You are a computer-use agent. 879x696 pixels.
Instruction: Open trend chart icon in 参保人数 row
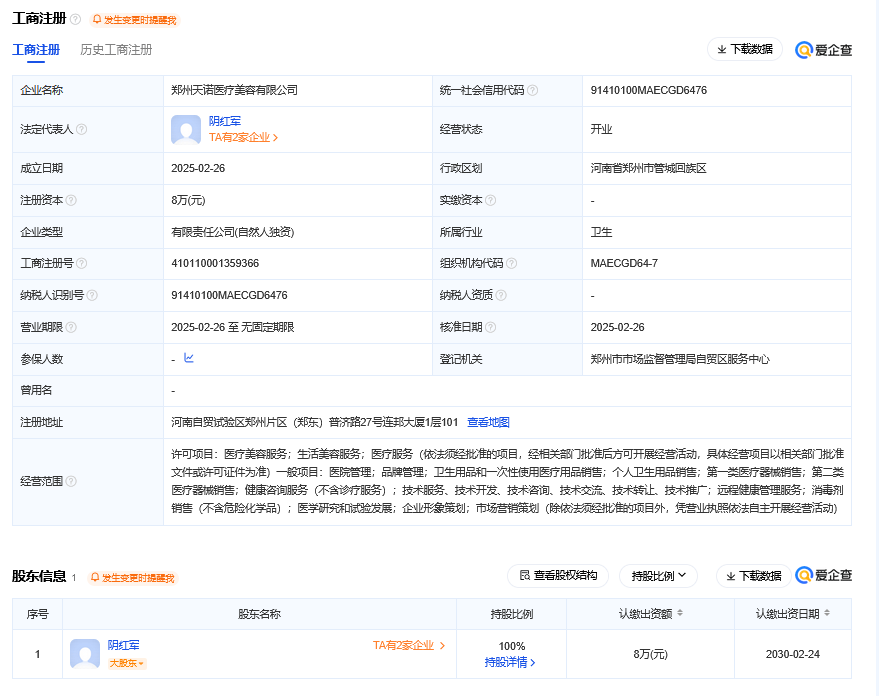coord(189,358)
